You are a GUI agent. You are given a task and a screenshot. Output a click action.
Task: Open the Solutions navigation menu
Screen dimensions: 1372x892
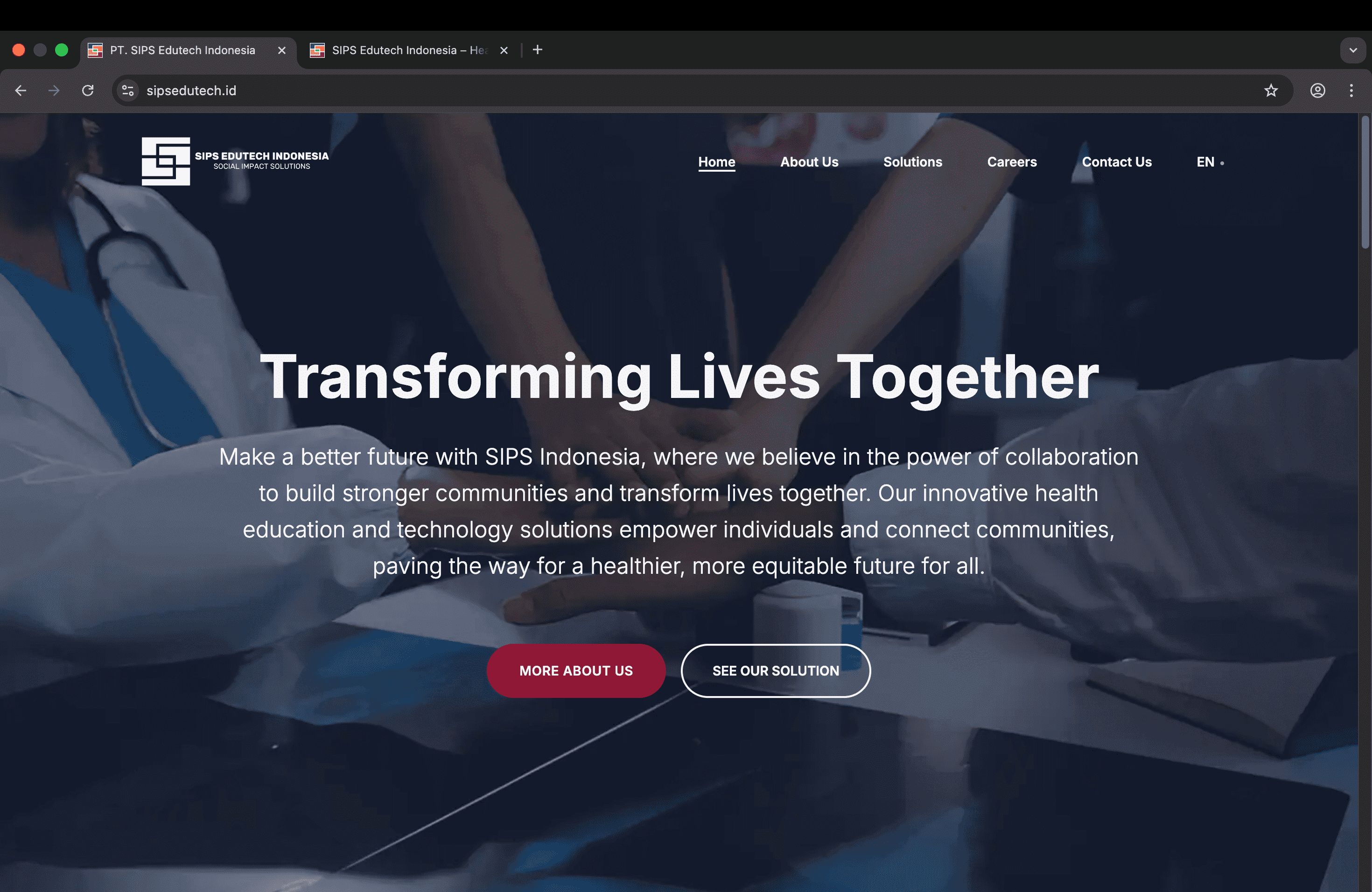tap(912, 162)
